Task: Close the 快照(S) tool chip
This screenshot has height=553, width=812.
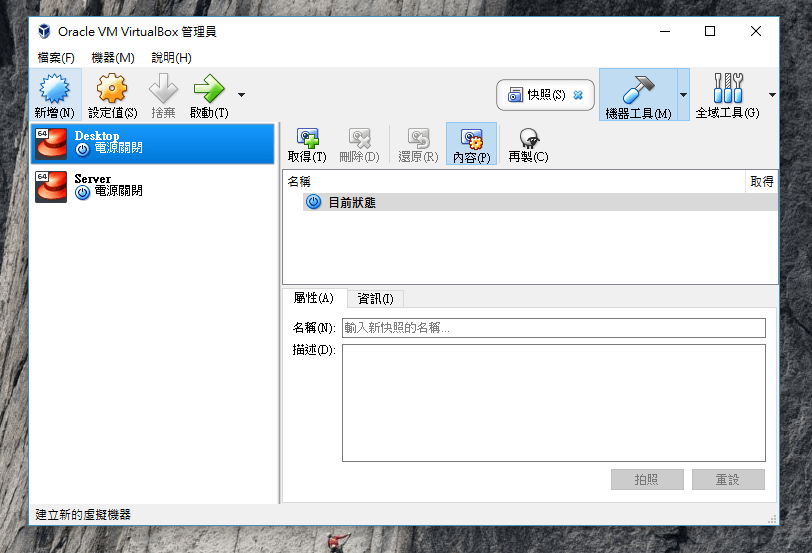Action: pos(578,95)
